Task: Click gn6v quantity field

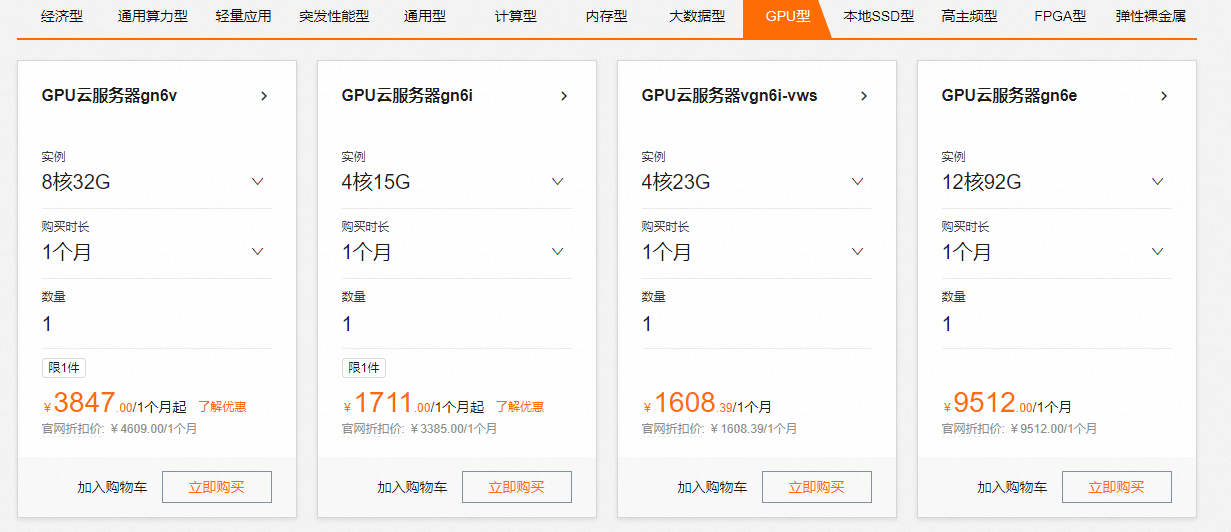Action: pyautogui.click(x=157, y=324)
